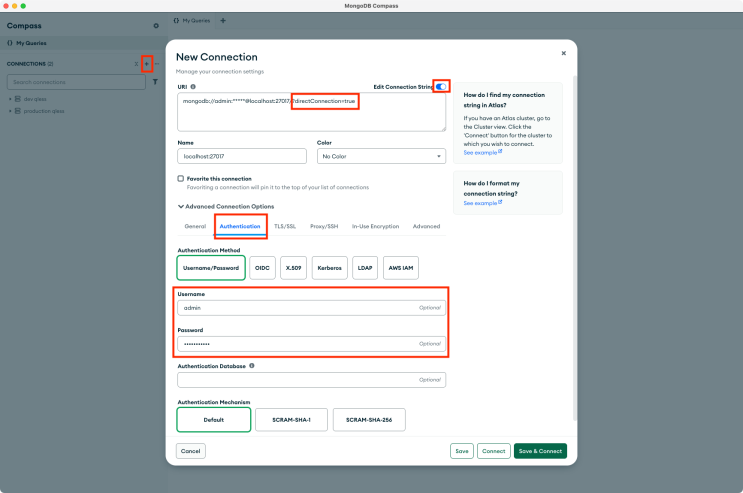Open Compass settings gear icon
This screenshot has height=493, width=743.
[156, 26]
